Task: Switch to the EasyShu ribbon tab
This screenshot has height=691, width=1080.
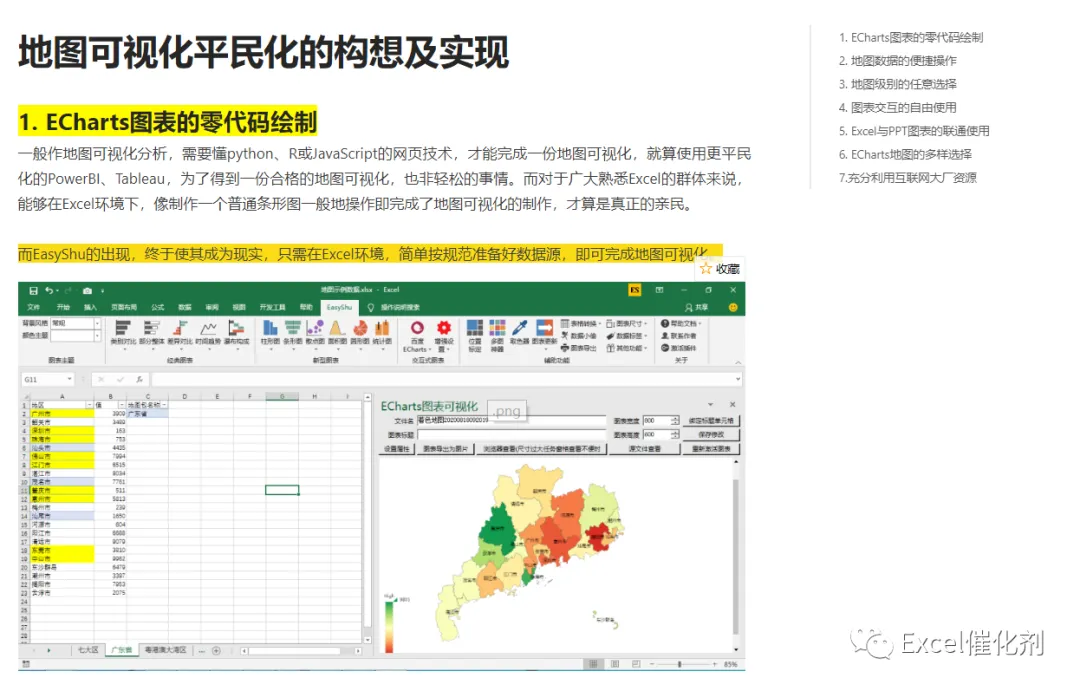Action: 340,307
